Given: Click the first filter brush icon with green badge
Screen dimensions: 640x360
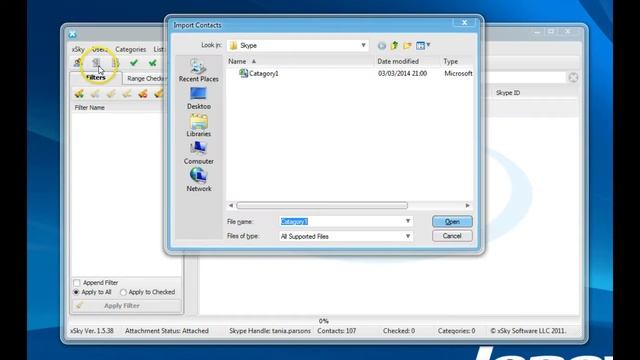Looking at the screenshot, I should pos(79,93).
